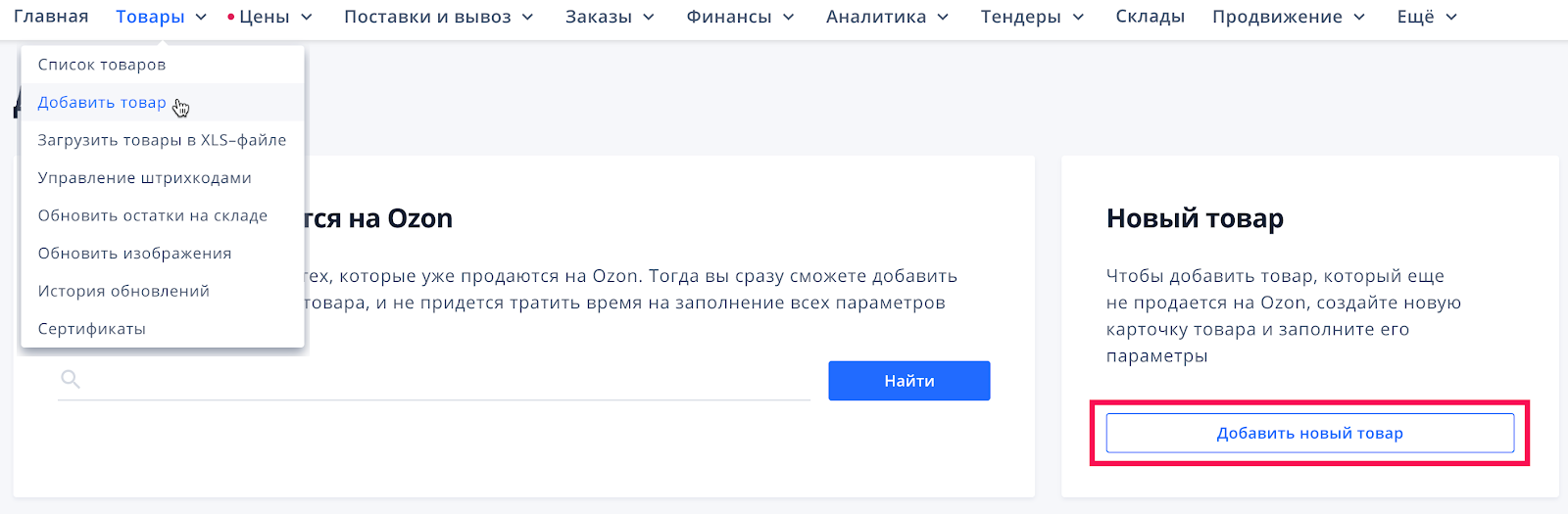Click the search magnifier icon
Screen dimensions: 1568x514
[71, 379]
